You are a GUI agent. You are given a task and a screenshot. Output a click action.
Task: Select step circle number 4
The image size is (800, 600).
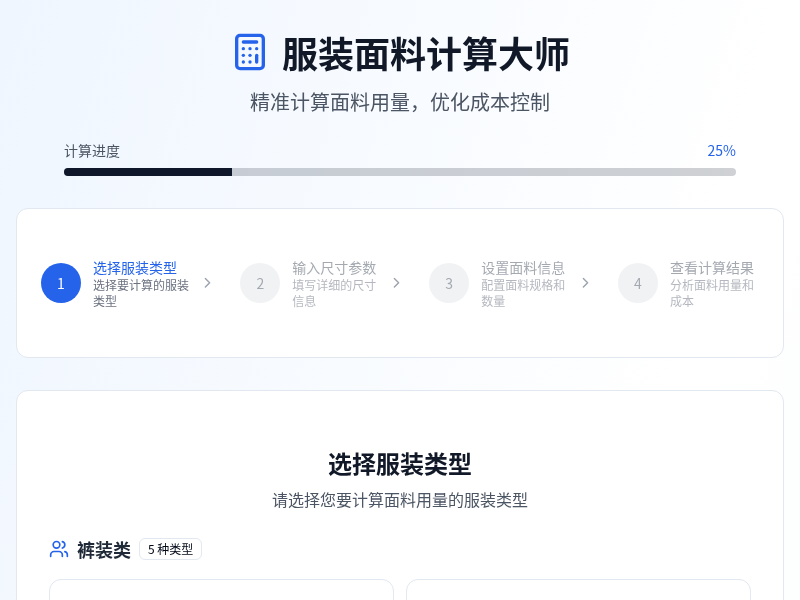click(x=637, y=283)
